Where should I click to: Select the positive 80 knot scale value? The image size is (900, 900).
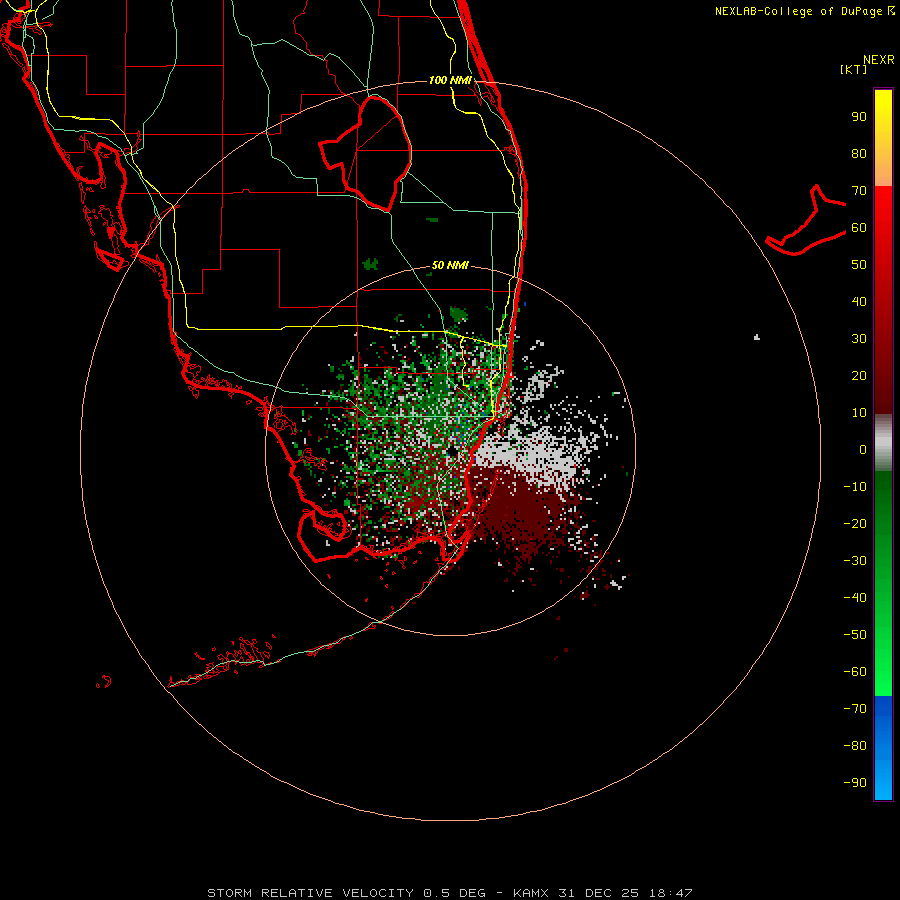(859, 153)
